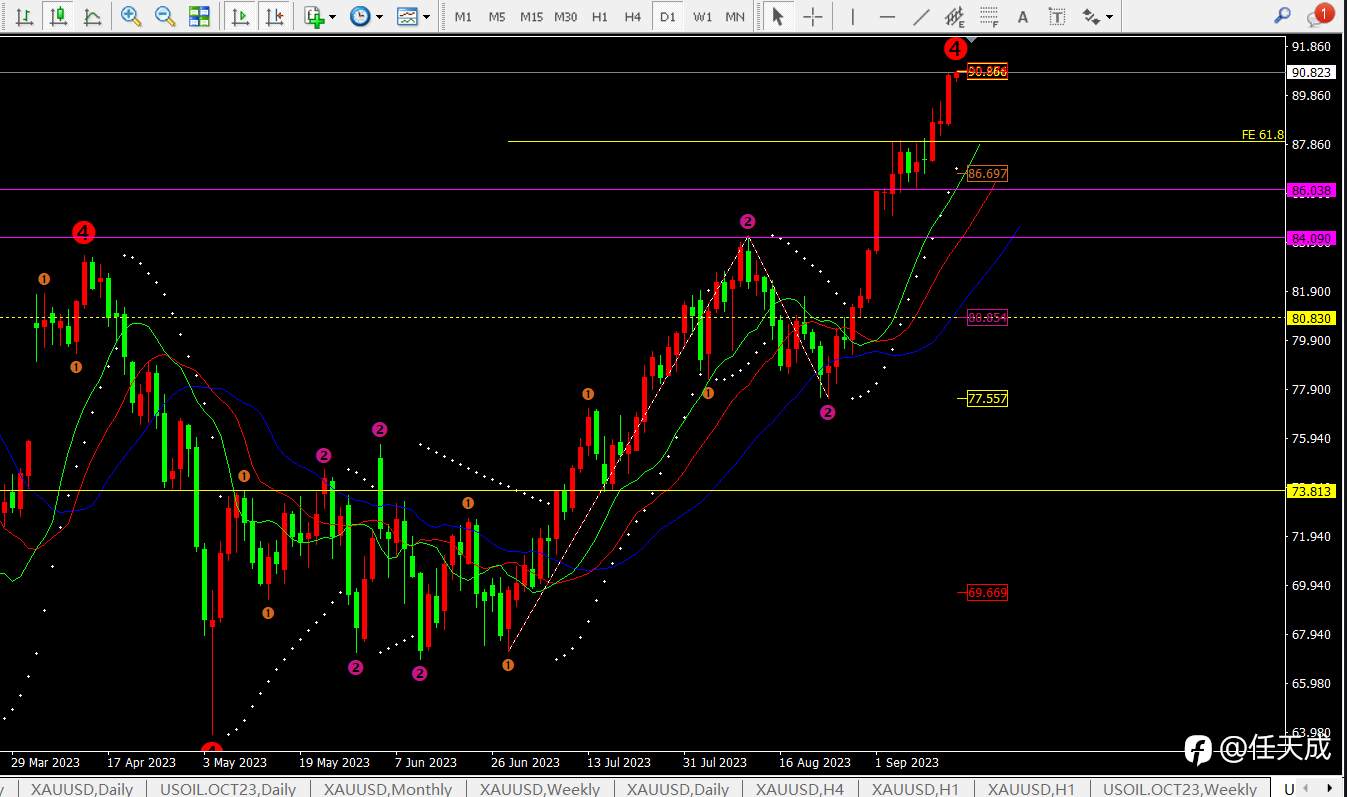Click the current price 90.823 axis tag
1347x797 pixels.
(1311, 72)
